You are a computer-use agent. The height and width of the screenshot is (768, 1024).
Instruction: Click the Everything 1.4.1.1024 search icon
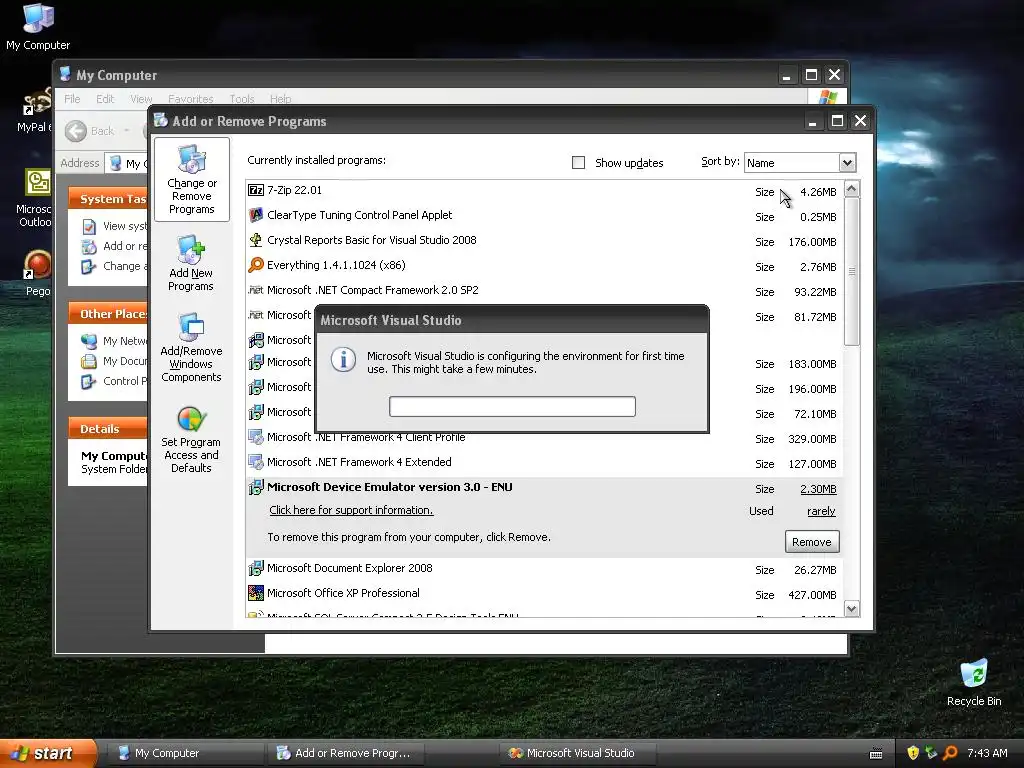[256, 264]
